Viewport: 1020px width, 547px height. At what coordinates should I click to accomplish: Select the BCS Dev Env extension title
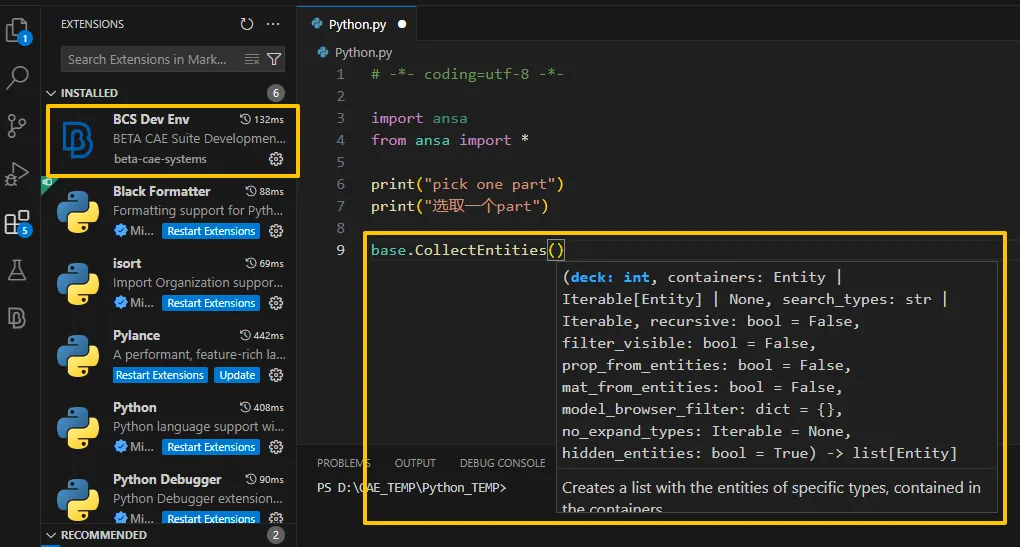151,119
